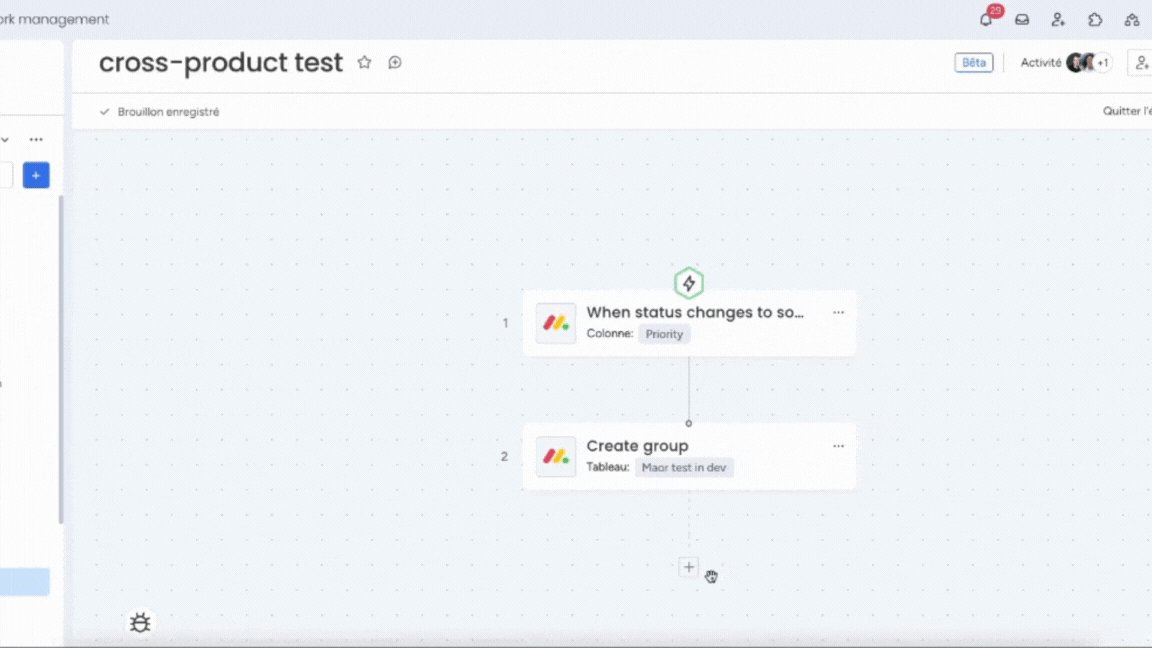
Task: Click the lightning trigger hexagon icon
Action: pyautogui.click(x=688, y=283)
